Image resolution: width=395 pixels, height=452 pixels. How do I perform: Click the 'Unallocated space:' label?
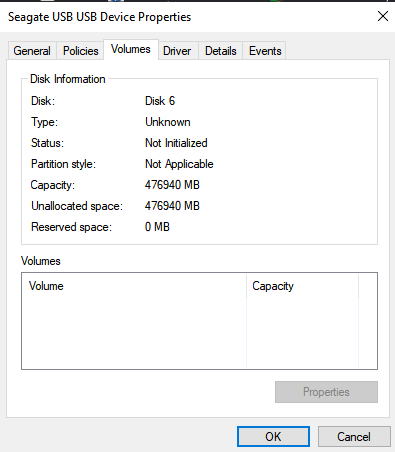(x=77, y=206)
